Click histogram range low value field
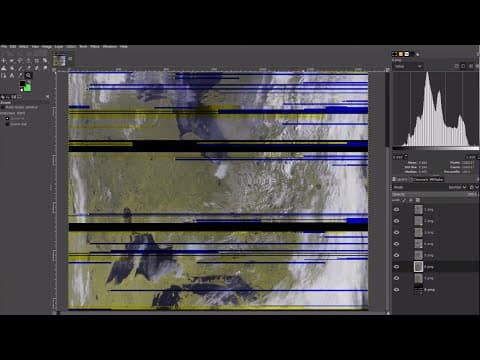The width and height of the screenshot is (480, 360). tap(398, 157)
